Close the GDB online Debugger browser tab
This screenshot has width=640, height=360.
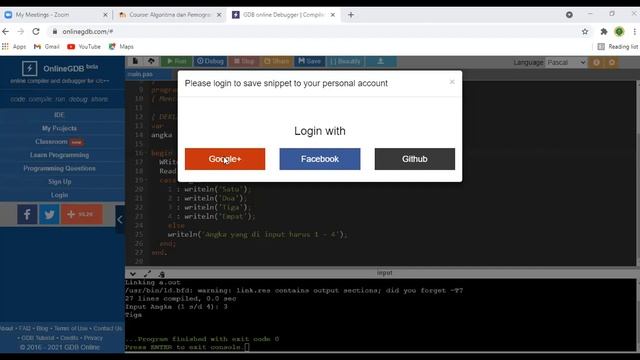333,15
